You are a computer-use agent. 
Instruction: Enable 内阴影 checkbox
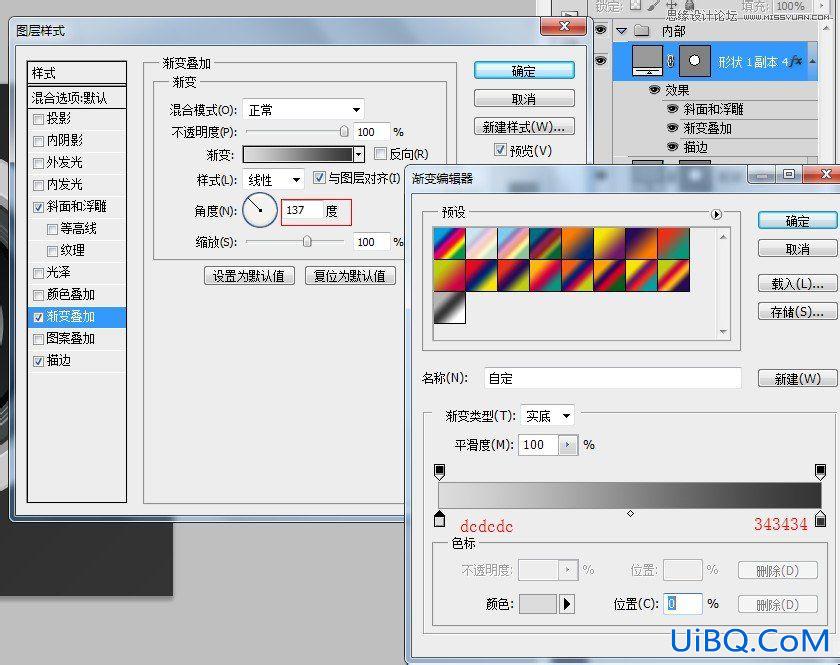(38, 141)
